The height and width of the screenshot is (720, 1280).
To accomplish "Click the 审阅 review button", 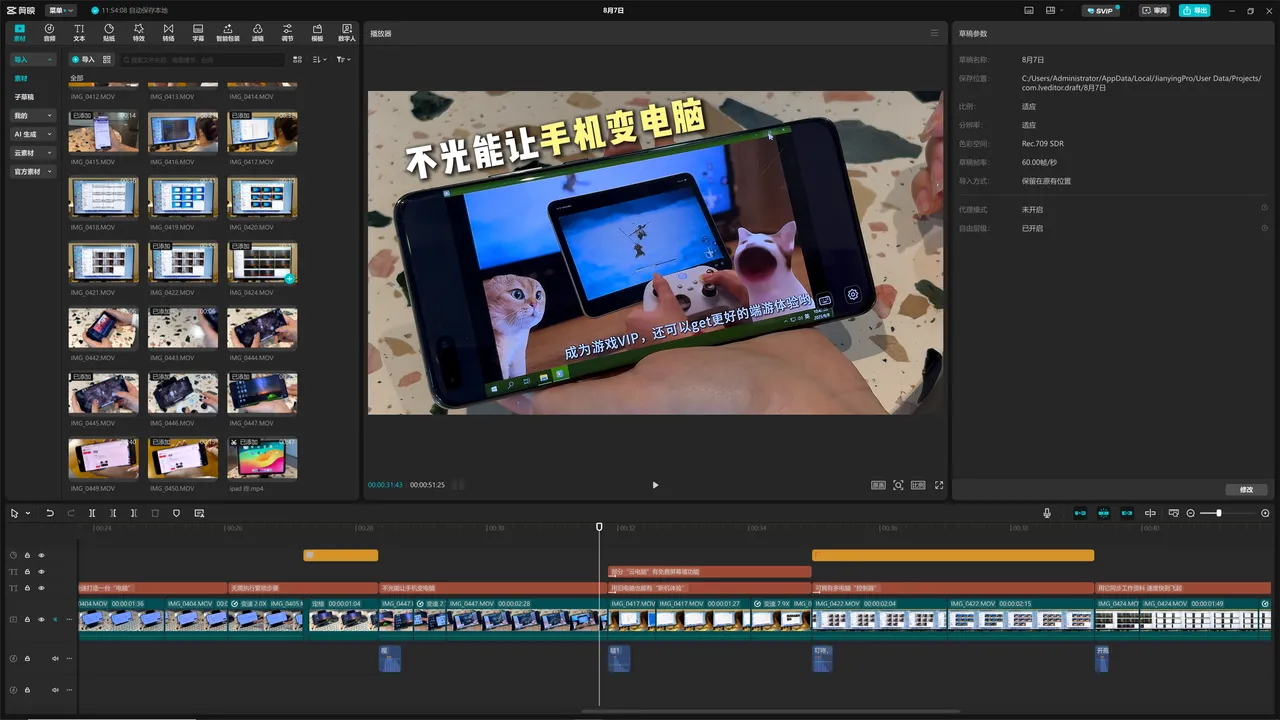I will pyautogui.click(x=1155, y=10).
